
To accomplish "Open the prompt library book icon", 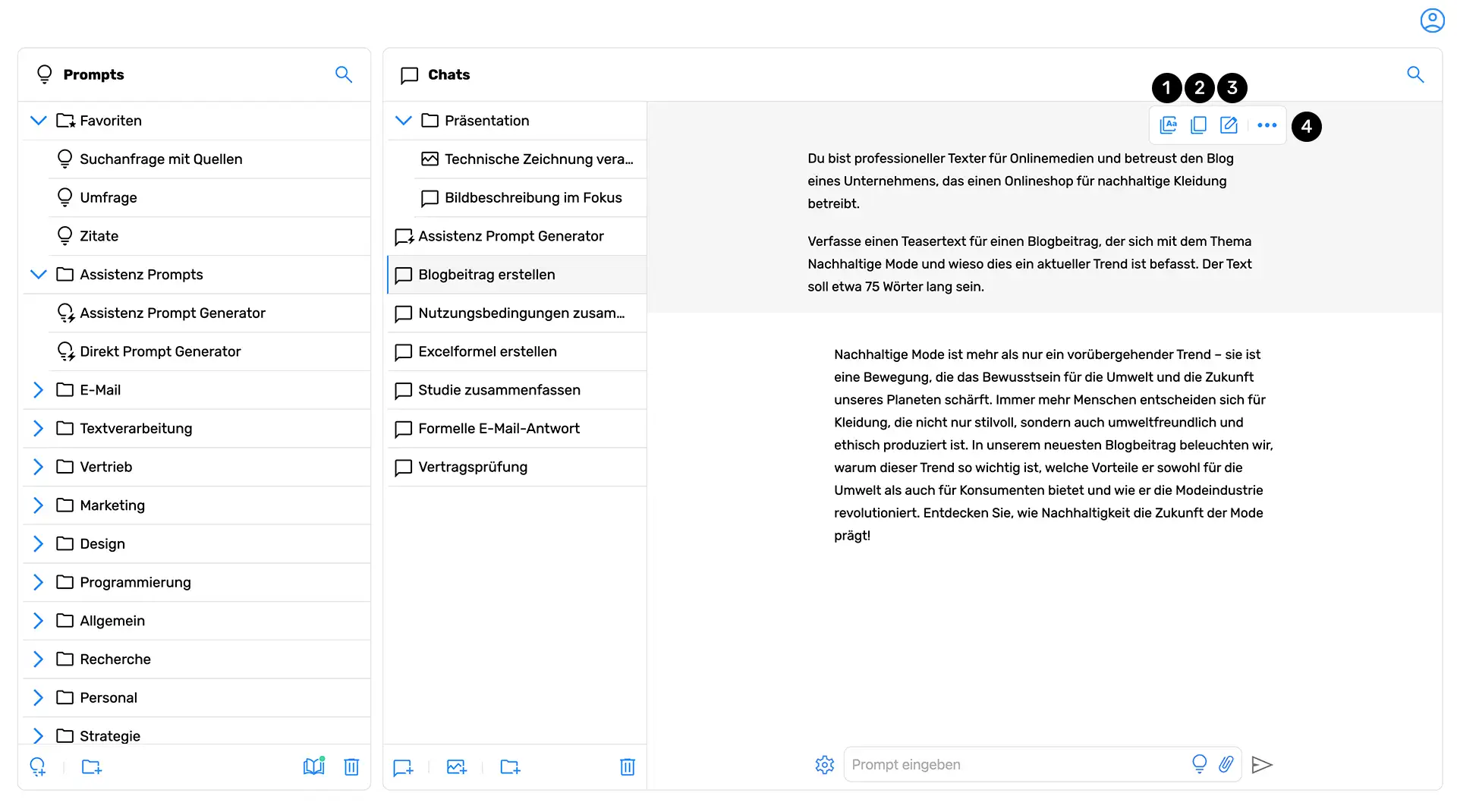I will coord(313,766).
